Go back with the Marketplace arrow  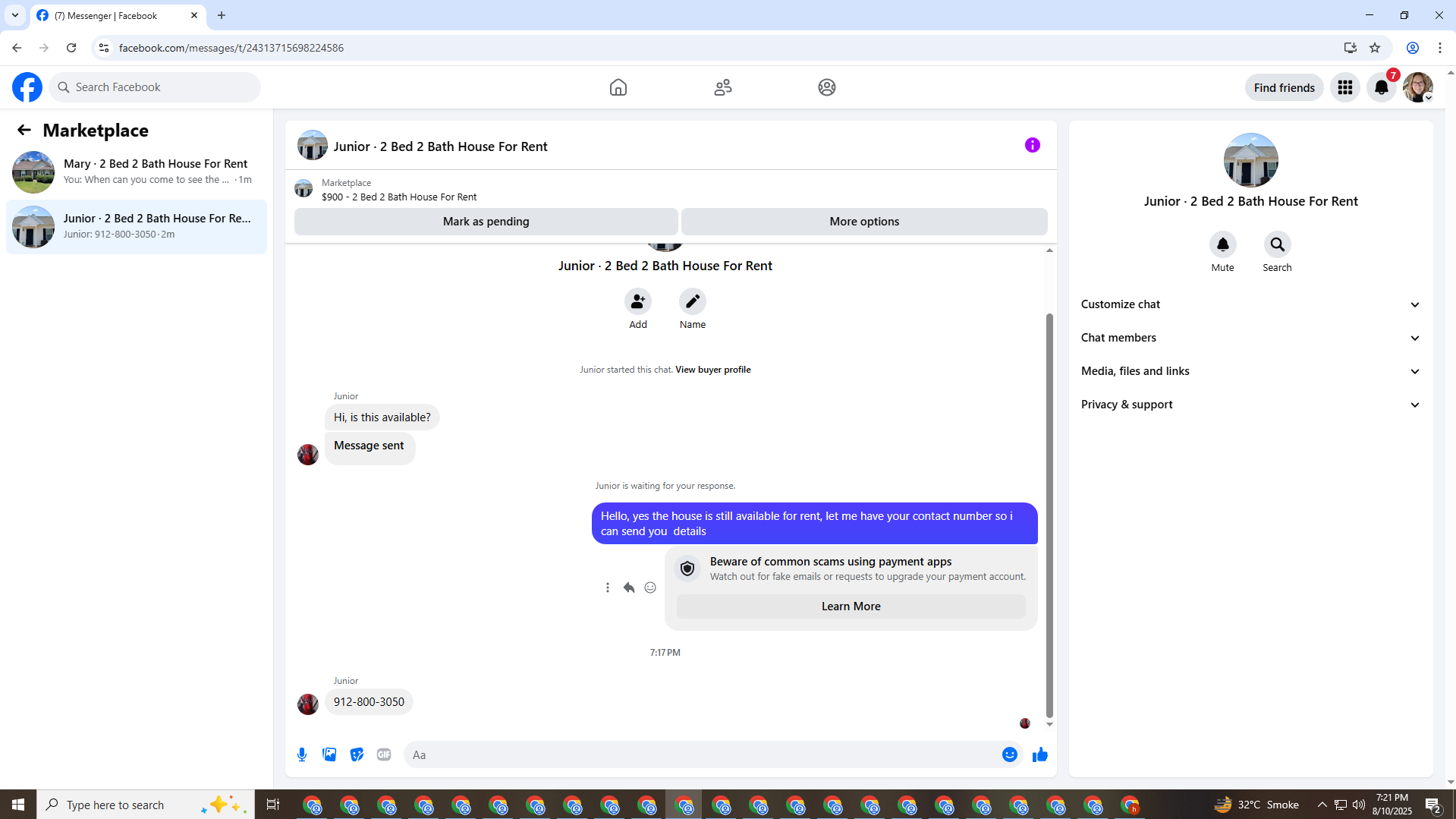[x=24, y=130]
